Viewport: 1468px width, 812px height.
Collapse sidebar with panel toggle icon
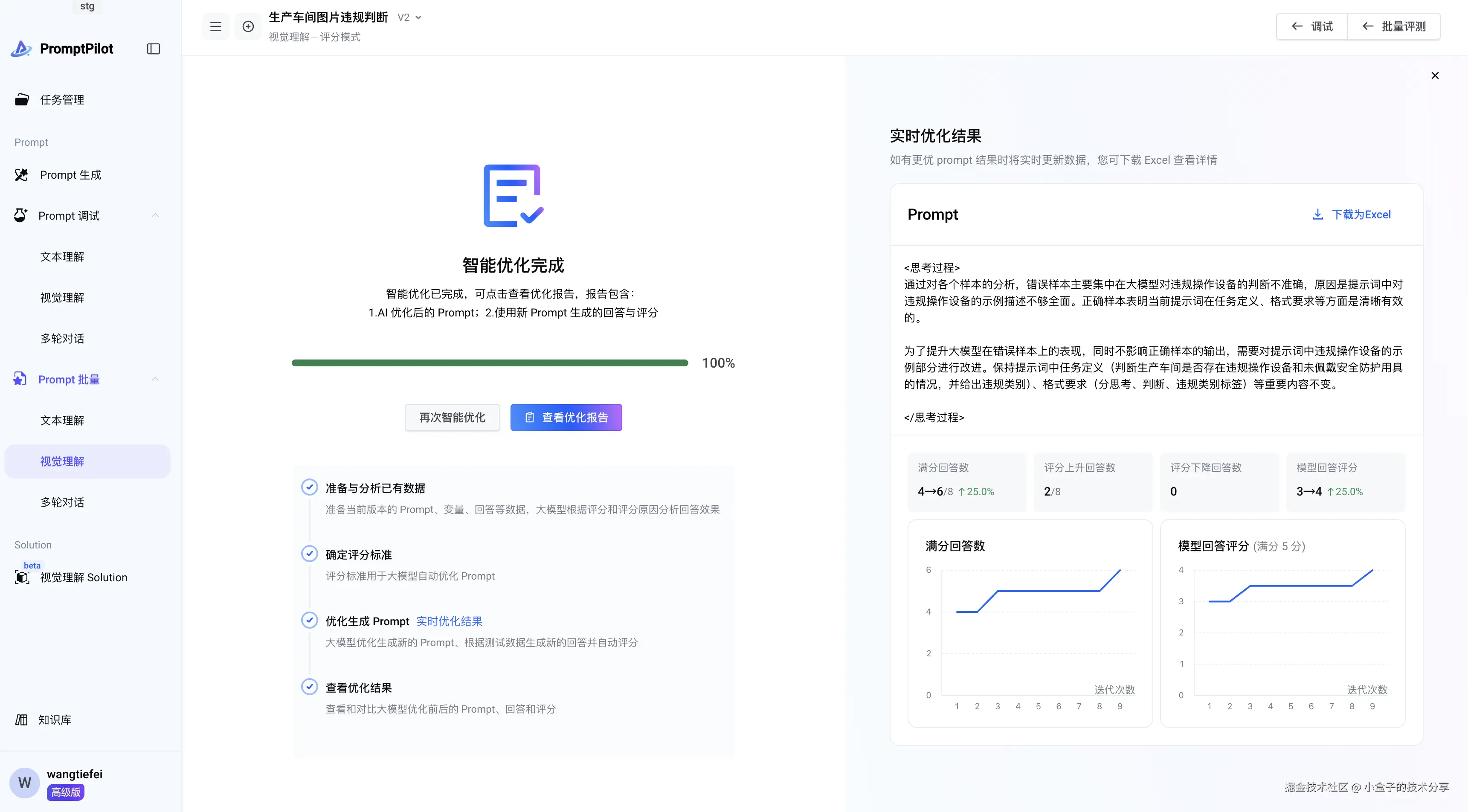coord(153,49)
